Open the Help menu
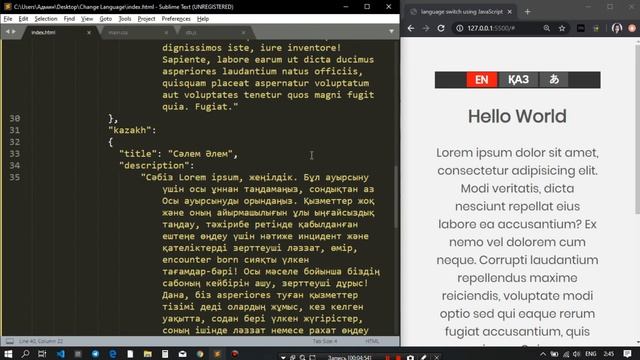The width and height of the screenshot is (640, 360). point(203,19)
